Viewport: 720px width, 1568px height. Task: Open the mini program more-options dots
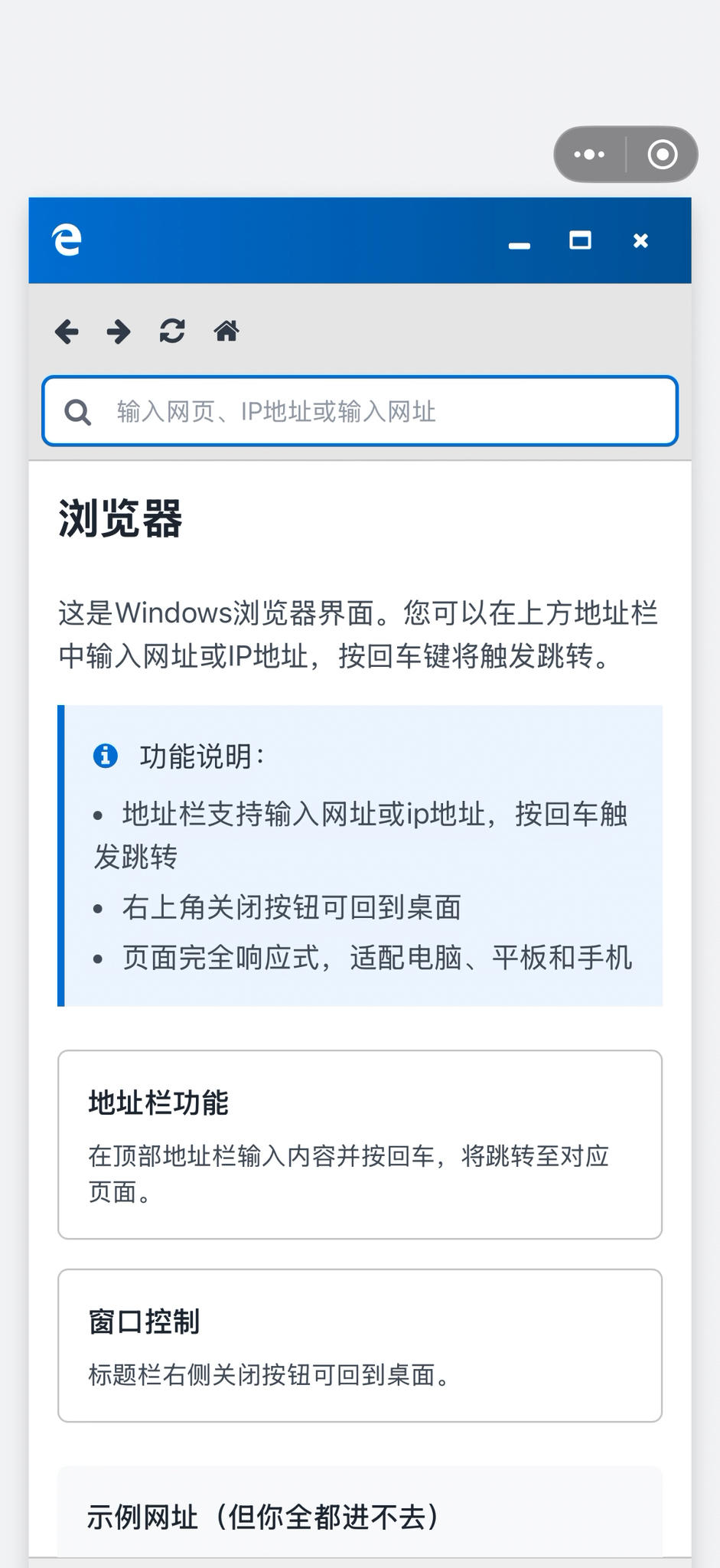point(589,155)
